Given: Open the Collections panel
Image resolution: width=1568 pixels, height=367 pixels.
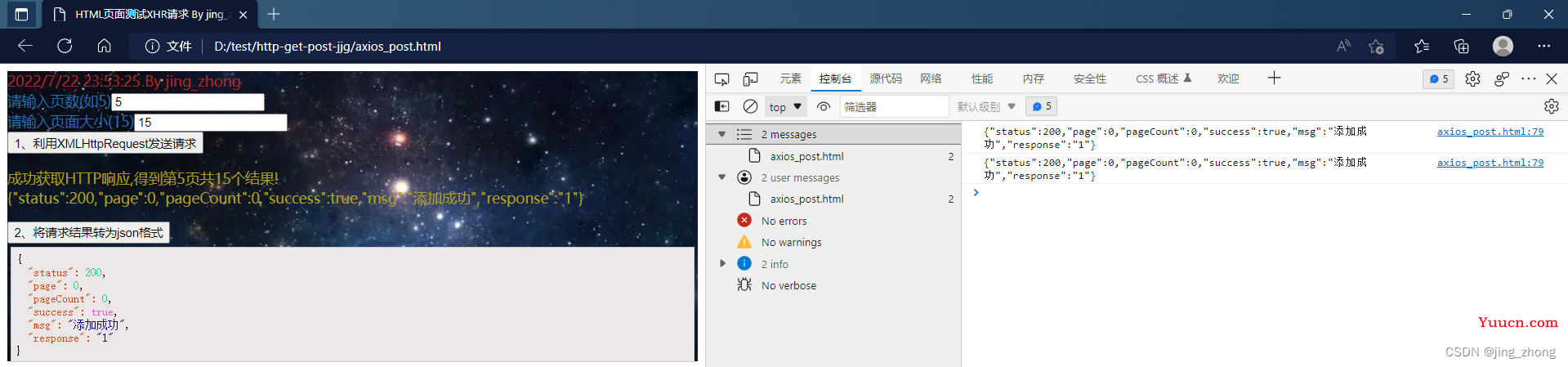Looking at the screenshot, I should (x=1461, y=47).
